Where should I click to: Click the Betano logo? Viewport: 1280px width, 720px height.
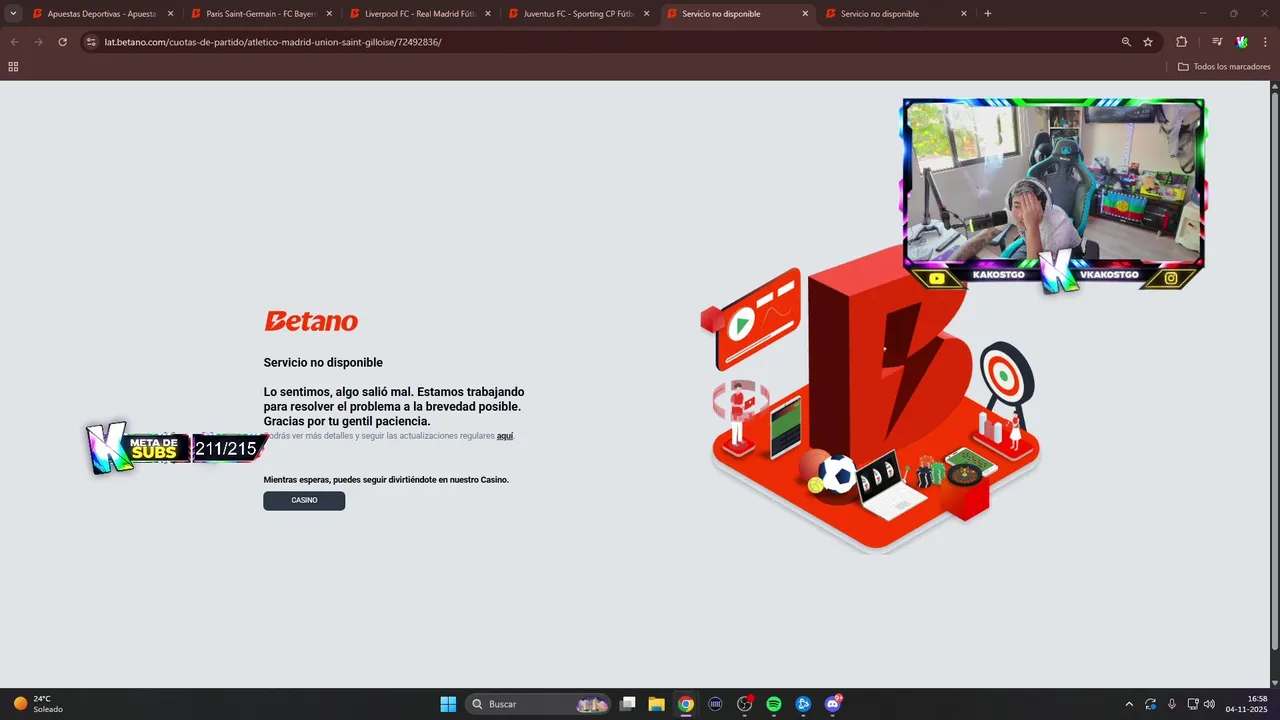tap(311, 321)
